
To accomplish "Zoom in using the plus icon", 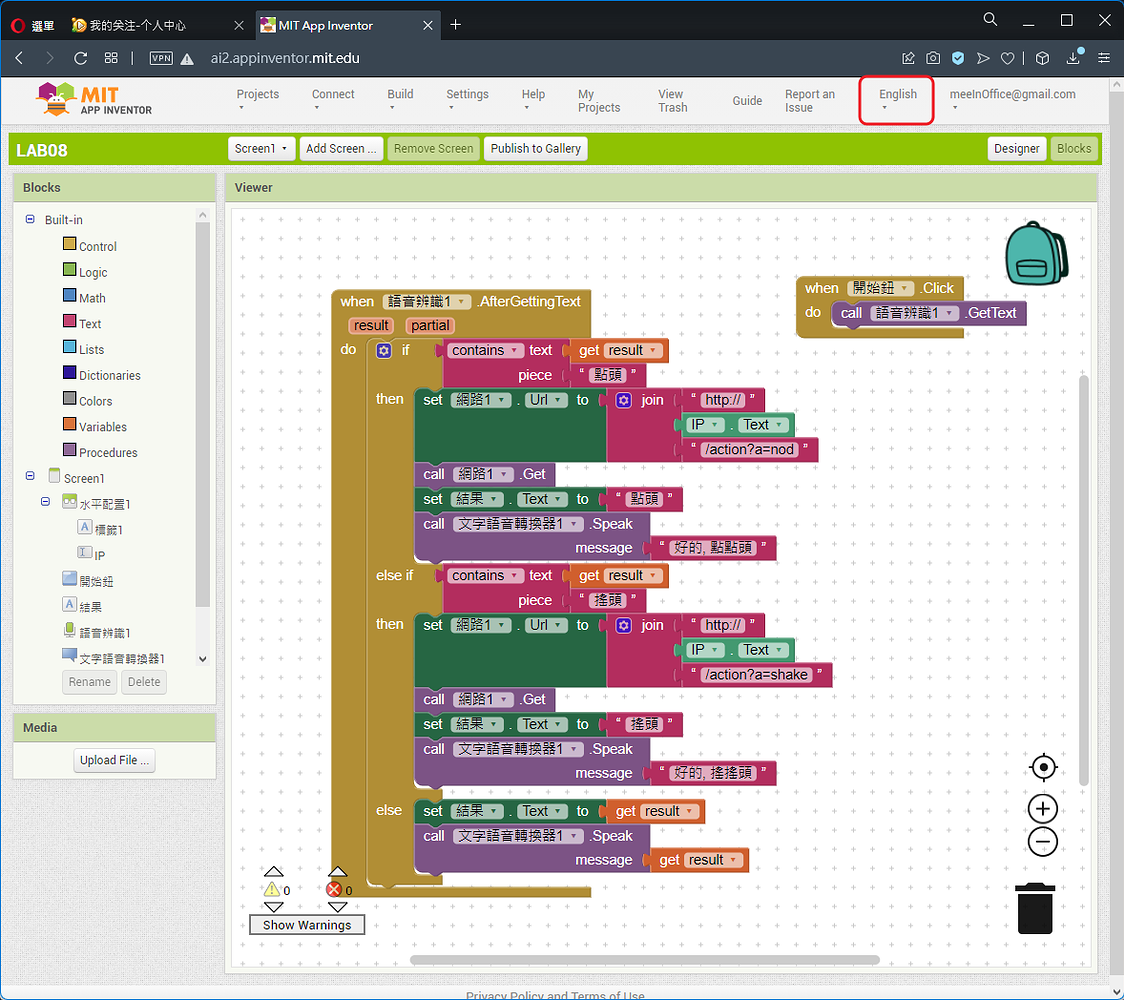I will tap(1043, 808).
